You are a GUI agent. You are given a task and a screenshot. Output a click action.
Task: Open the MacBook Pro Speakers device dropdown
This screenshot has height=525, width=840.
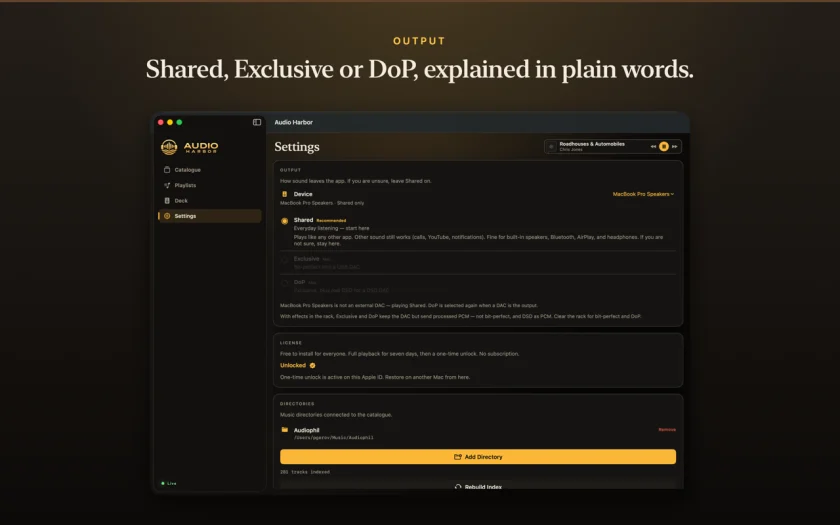(643, 194)
